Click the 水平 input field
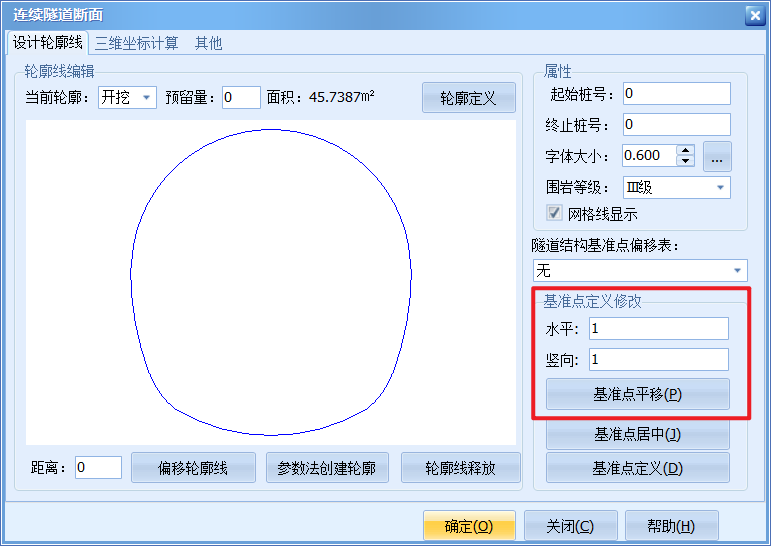This screenshot has height=546, width=771. (x=659, y=329)
